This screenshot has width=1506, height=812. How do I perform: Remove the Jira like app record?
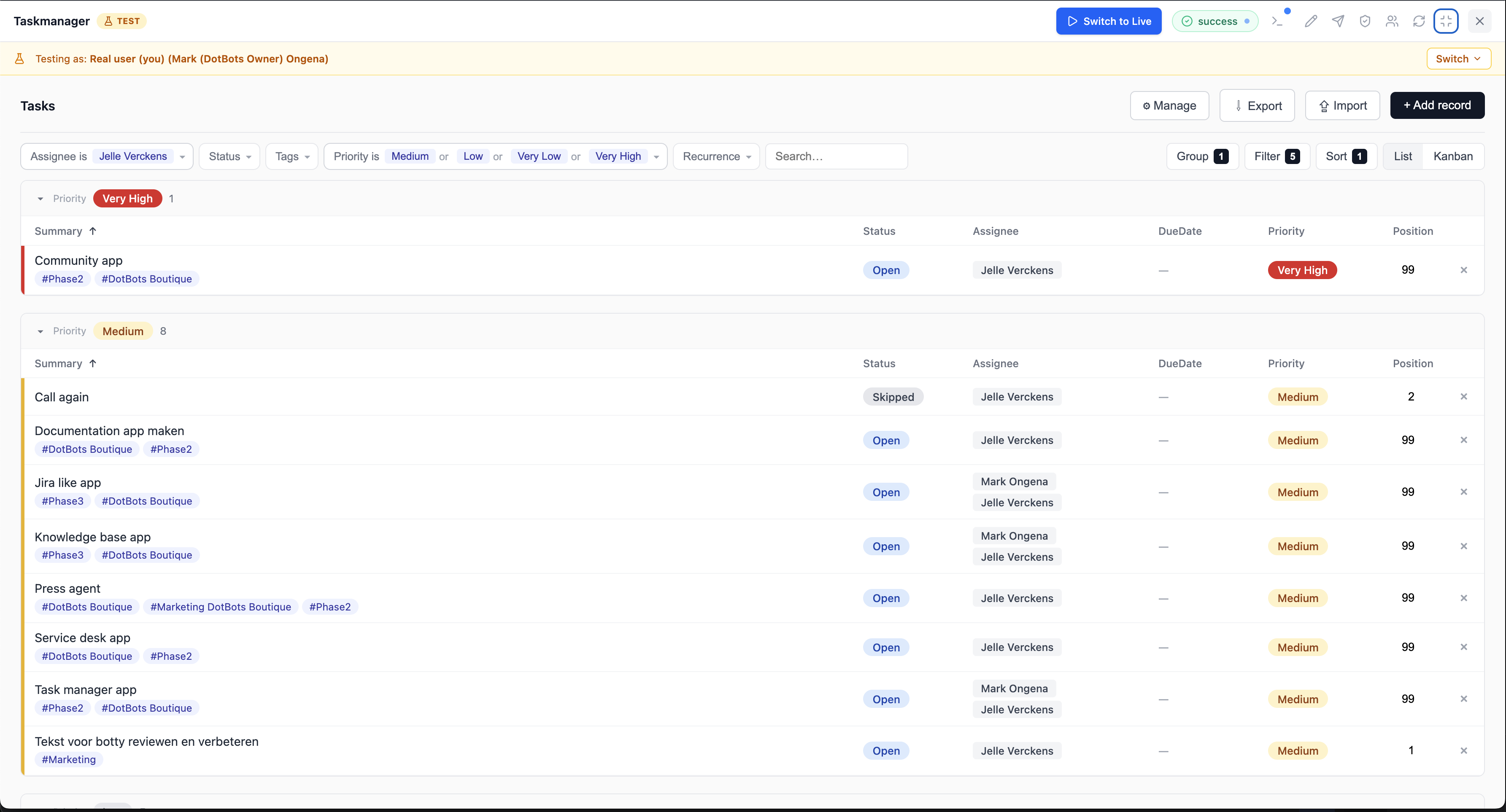(1464, 492)
